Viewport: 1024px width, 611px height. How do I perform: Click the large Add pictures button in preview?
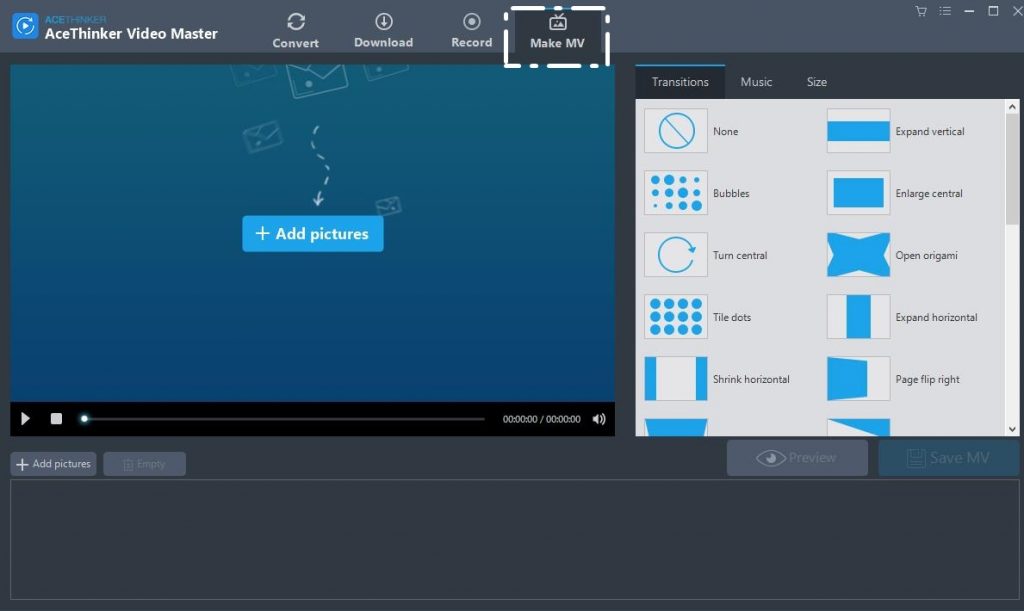(x=313, y=234)
